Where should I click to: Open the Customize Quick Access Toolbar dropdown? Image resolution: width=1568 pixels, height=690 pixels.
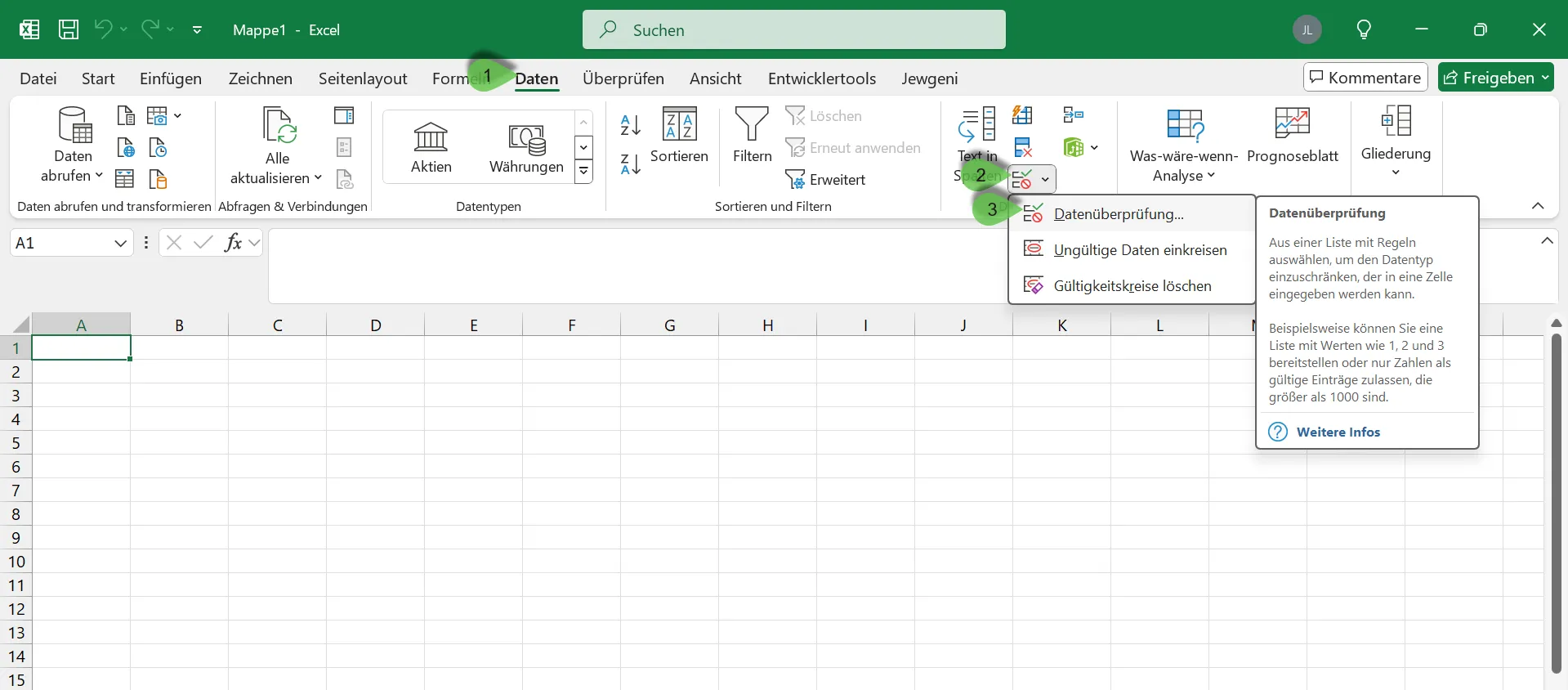[197, 29]
